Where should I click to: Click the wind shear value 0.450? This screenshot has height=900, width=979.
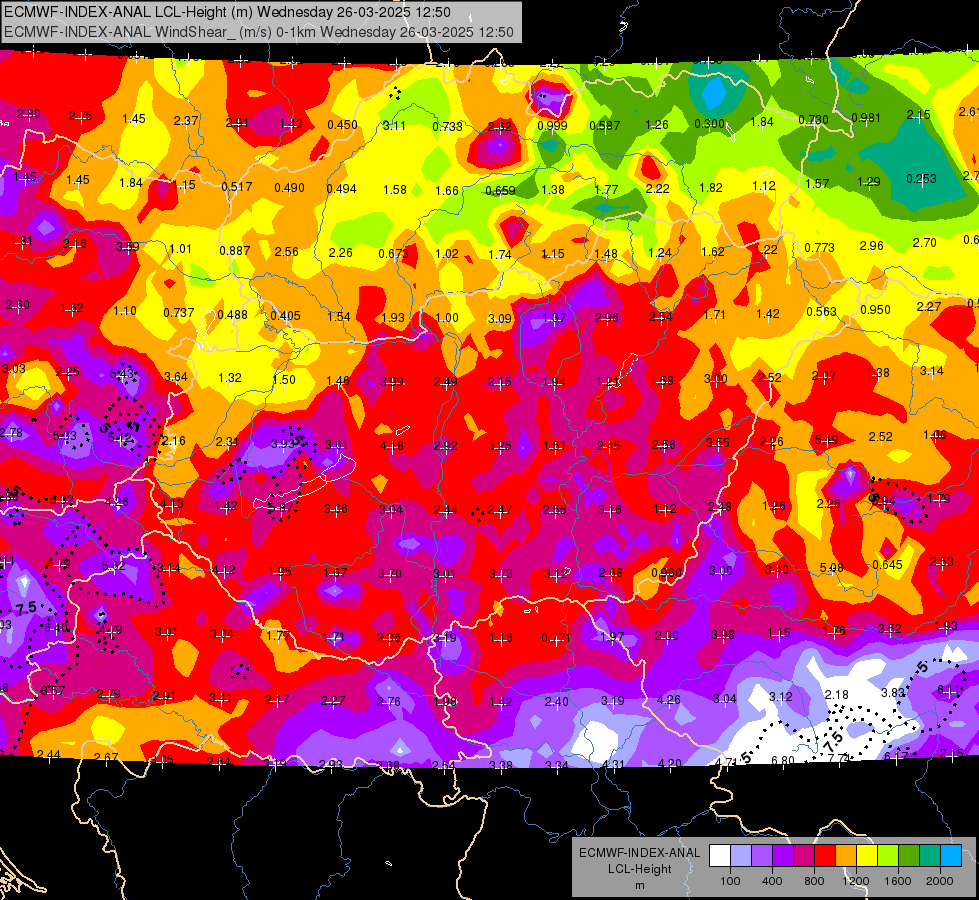pos(342,125)
